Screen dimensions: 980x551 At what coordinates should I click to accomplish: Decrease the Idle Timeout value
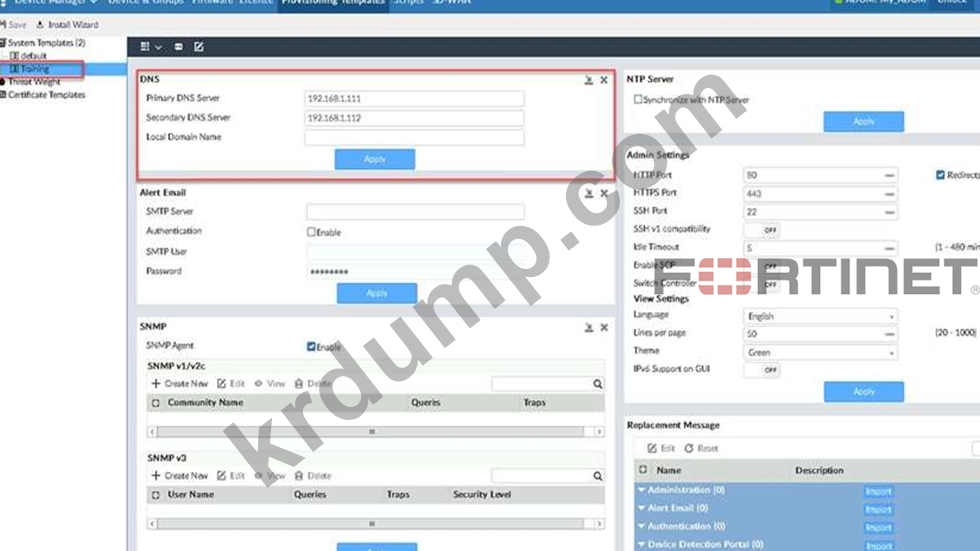pos(889,249)
